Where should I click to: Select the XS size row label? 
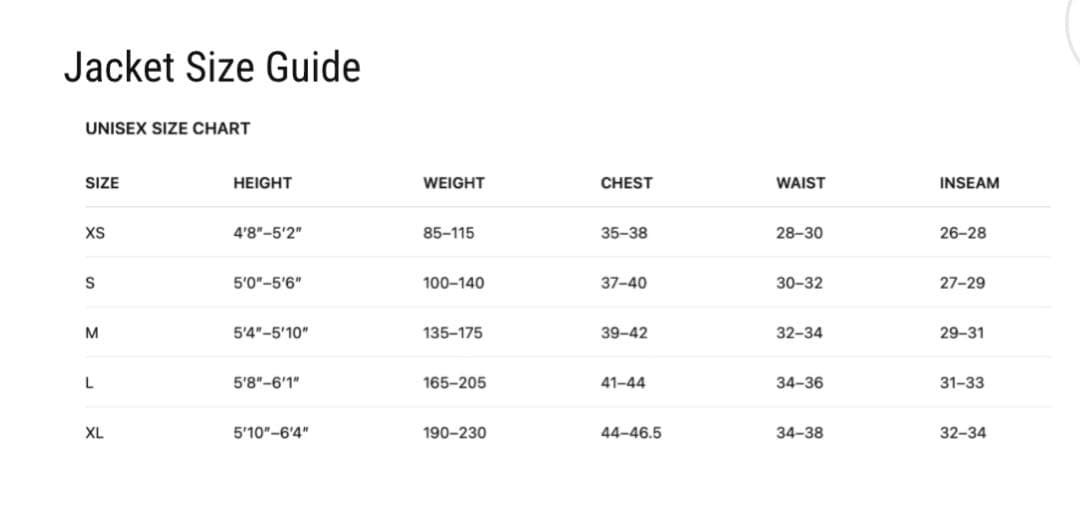click(x=95, y=233)
